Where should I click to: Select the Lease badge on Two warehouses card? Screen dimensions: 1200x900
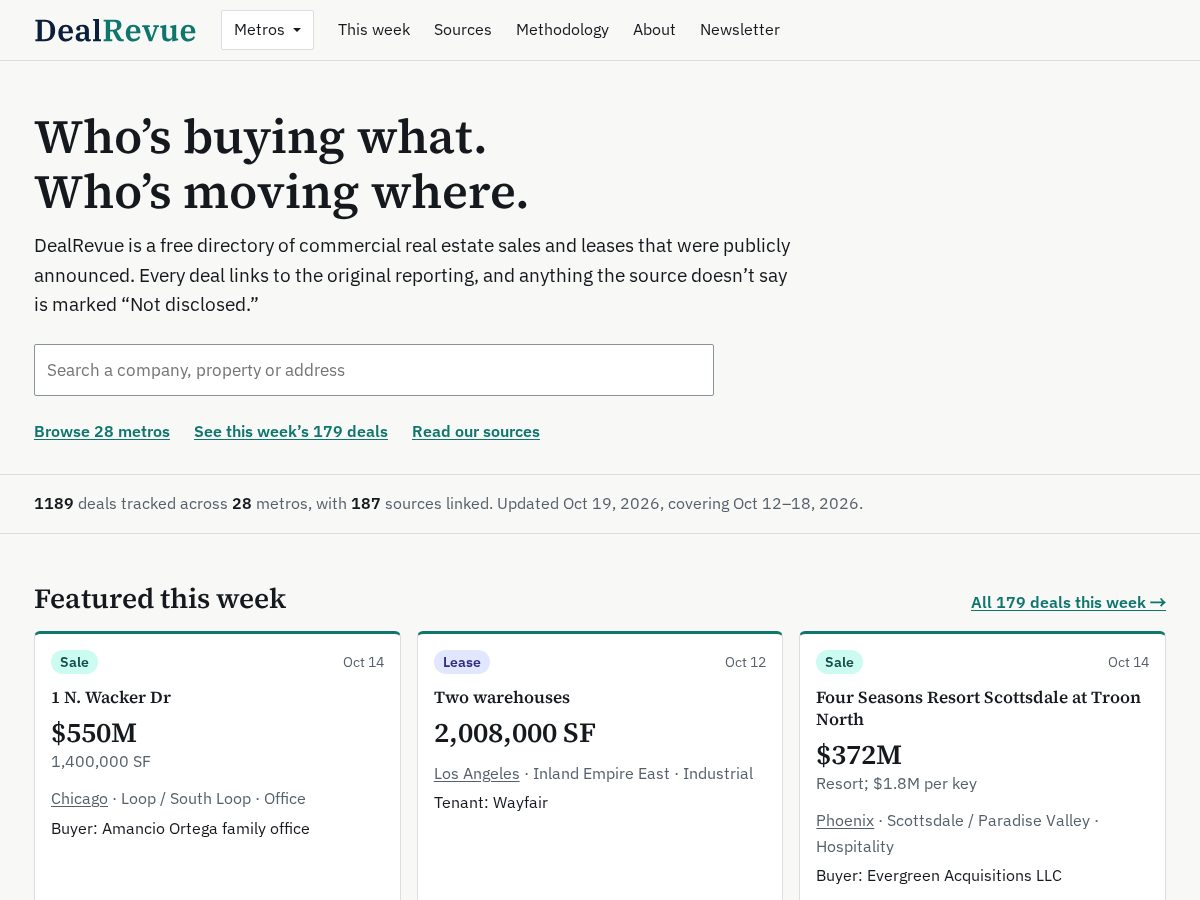pyautogui.click(x=462, y=662)
